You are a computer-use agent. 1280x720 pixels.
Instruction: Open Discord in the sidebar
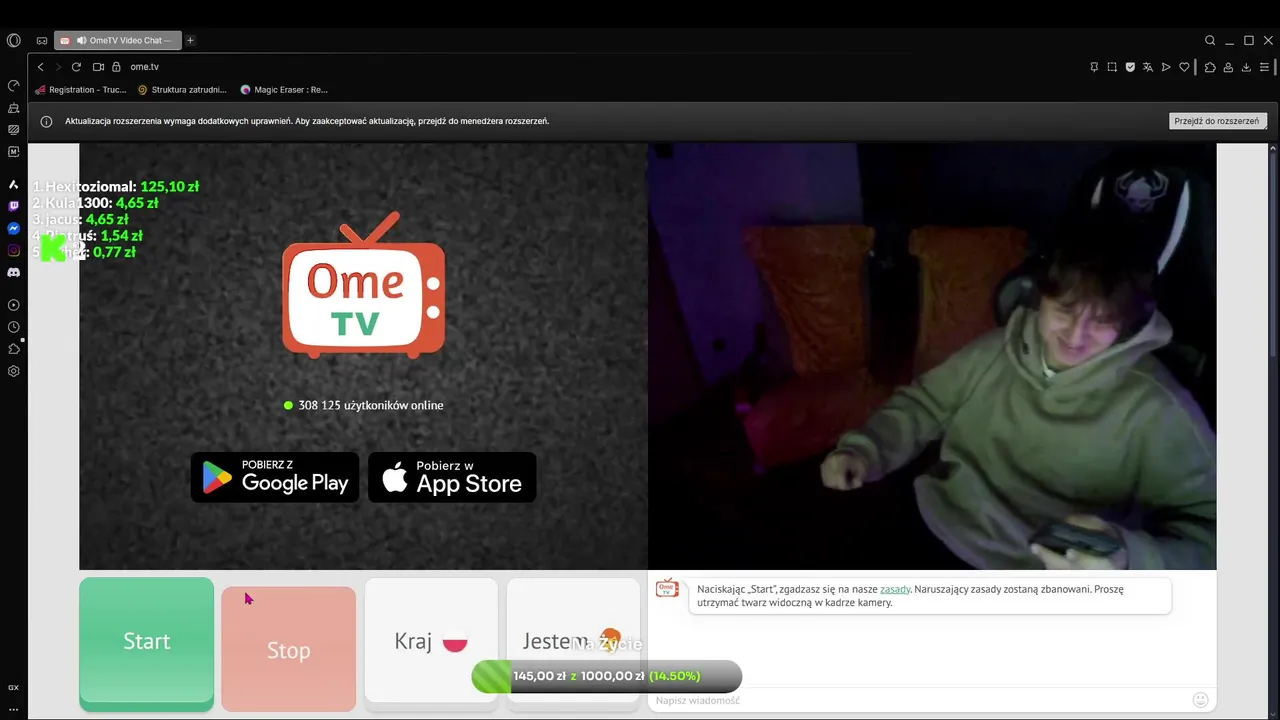click(14, 272)
